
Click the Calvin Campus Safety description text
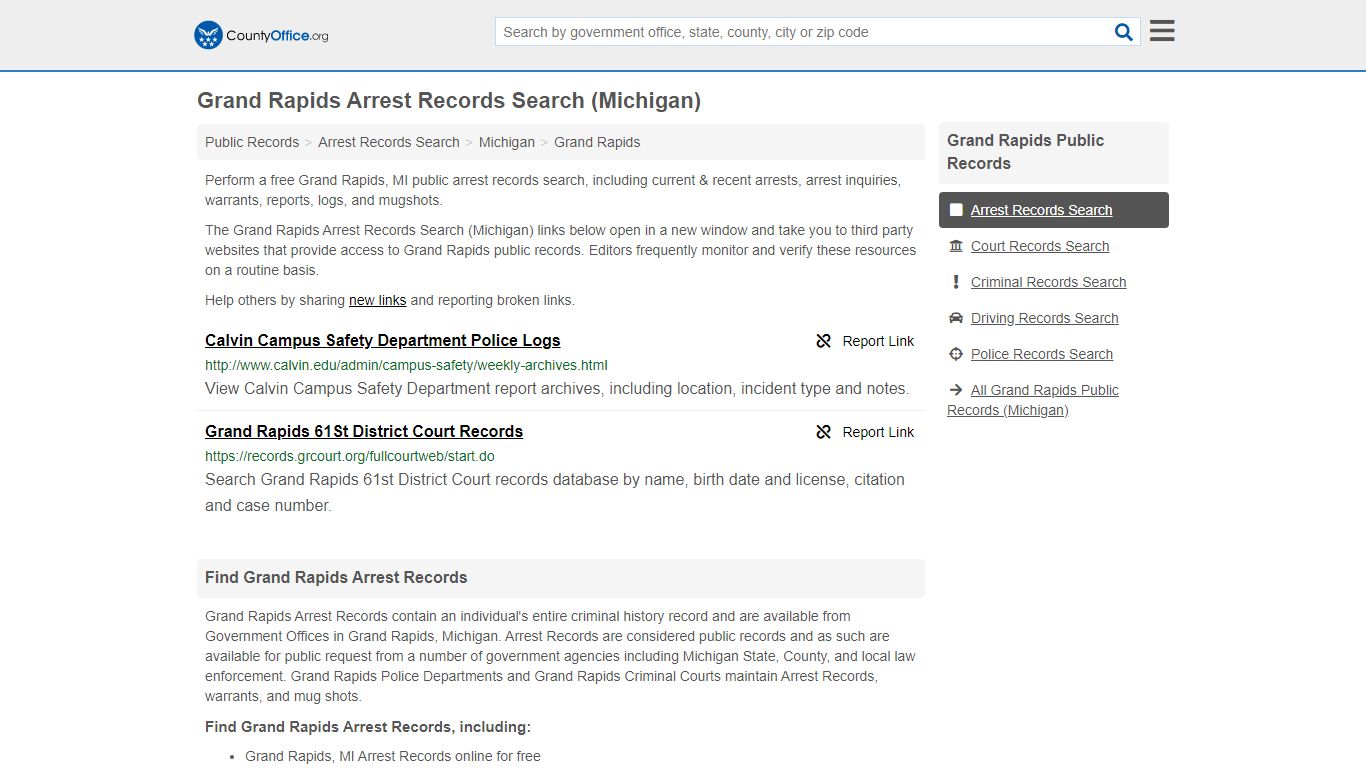pyautogui.click(x=557, y=389)
